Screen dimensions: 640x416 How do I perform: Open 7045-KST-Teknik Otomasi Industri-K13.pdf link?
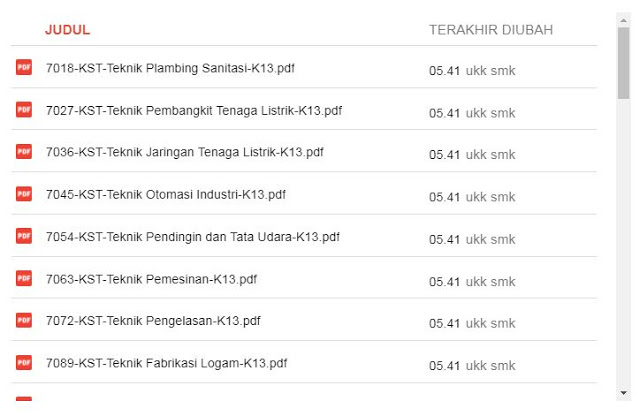[165, 195]
